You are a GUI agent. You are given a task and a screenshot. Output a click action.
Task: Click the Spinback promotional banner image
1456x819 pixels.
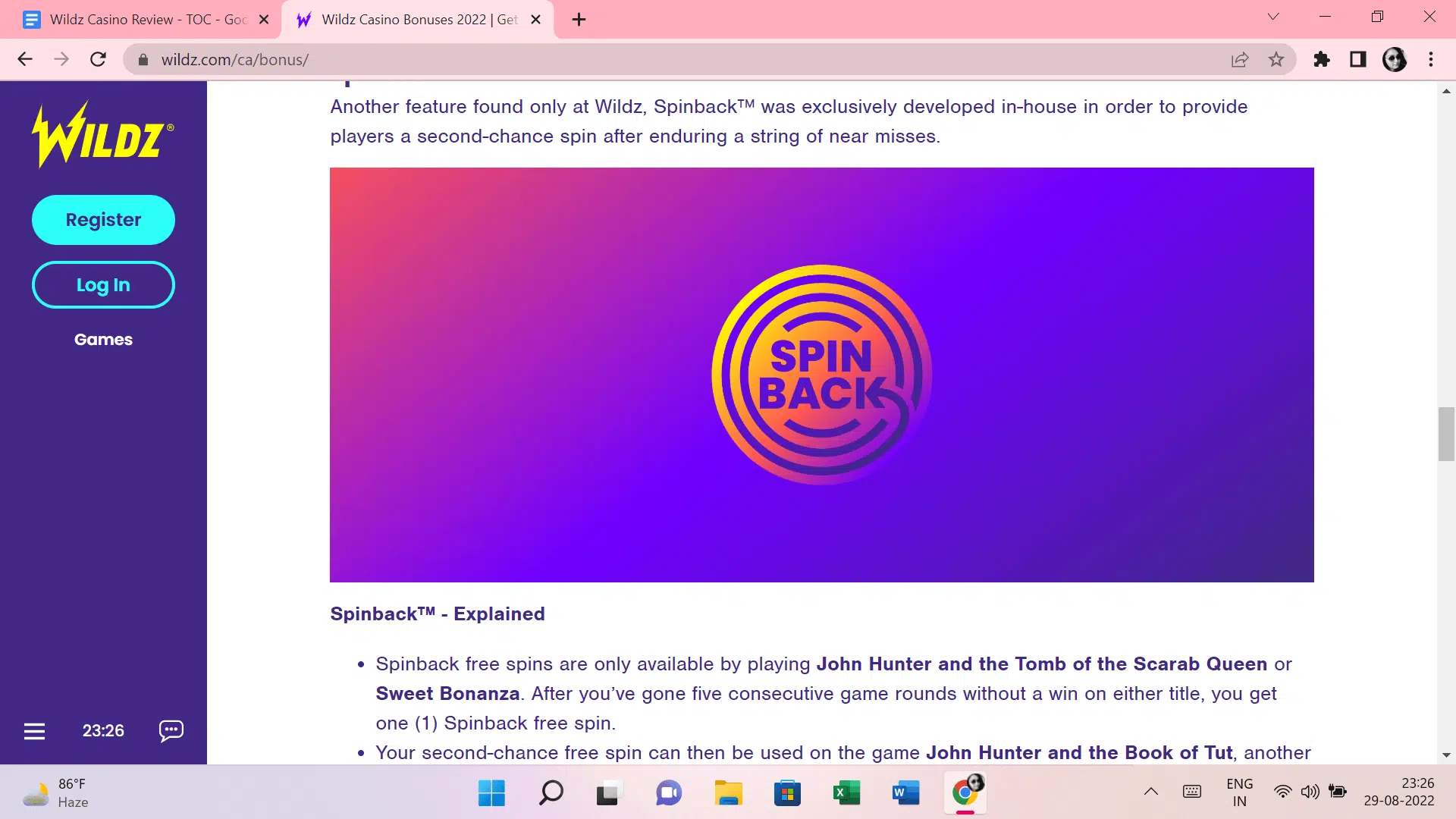(821, 375)
